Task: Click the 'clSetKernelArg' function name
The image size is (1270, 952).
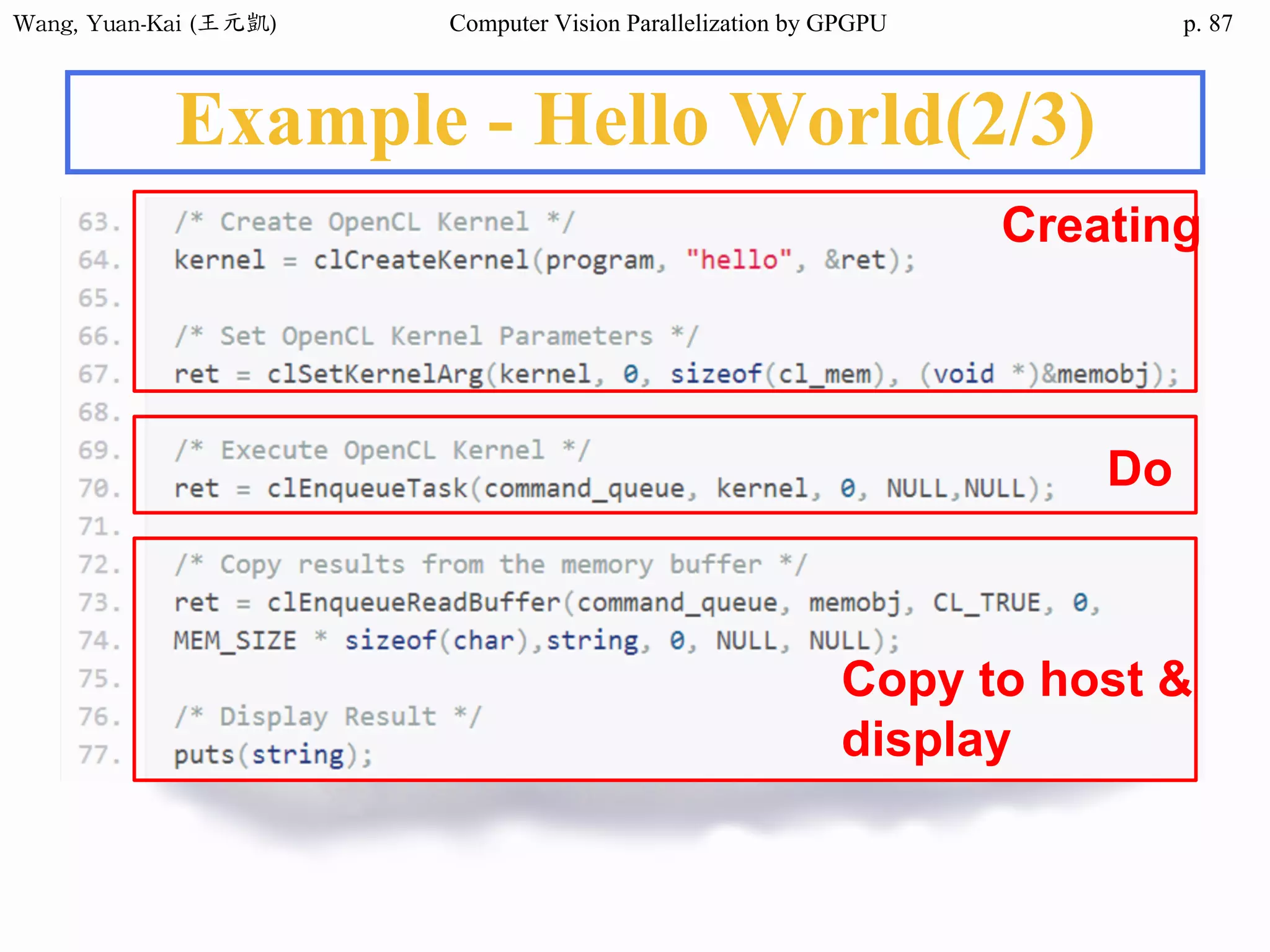Action: (x=375, y=374)
